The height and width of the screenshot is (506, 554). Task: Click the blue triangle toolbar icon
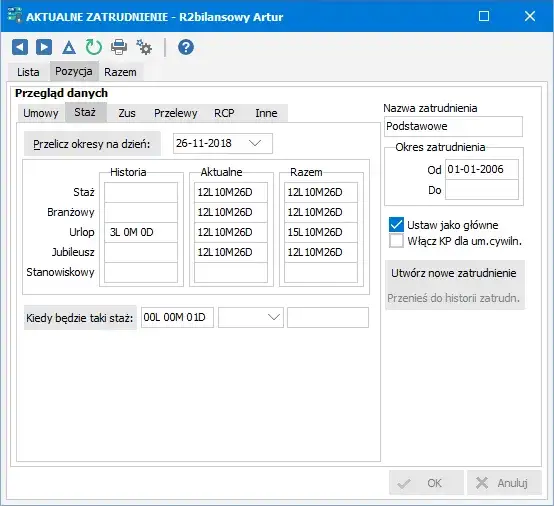69,47
